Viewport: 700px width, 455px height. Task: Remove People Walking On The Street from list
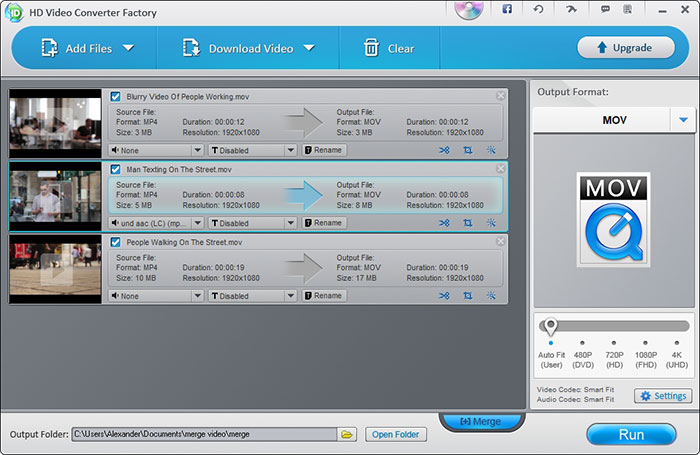click(x=500, y=241)
